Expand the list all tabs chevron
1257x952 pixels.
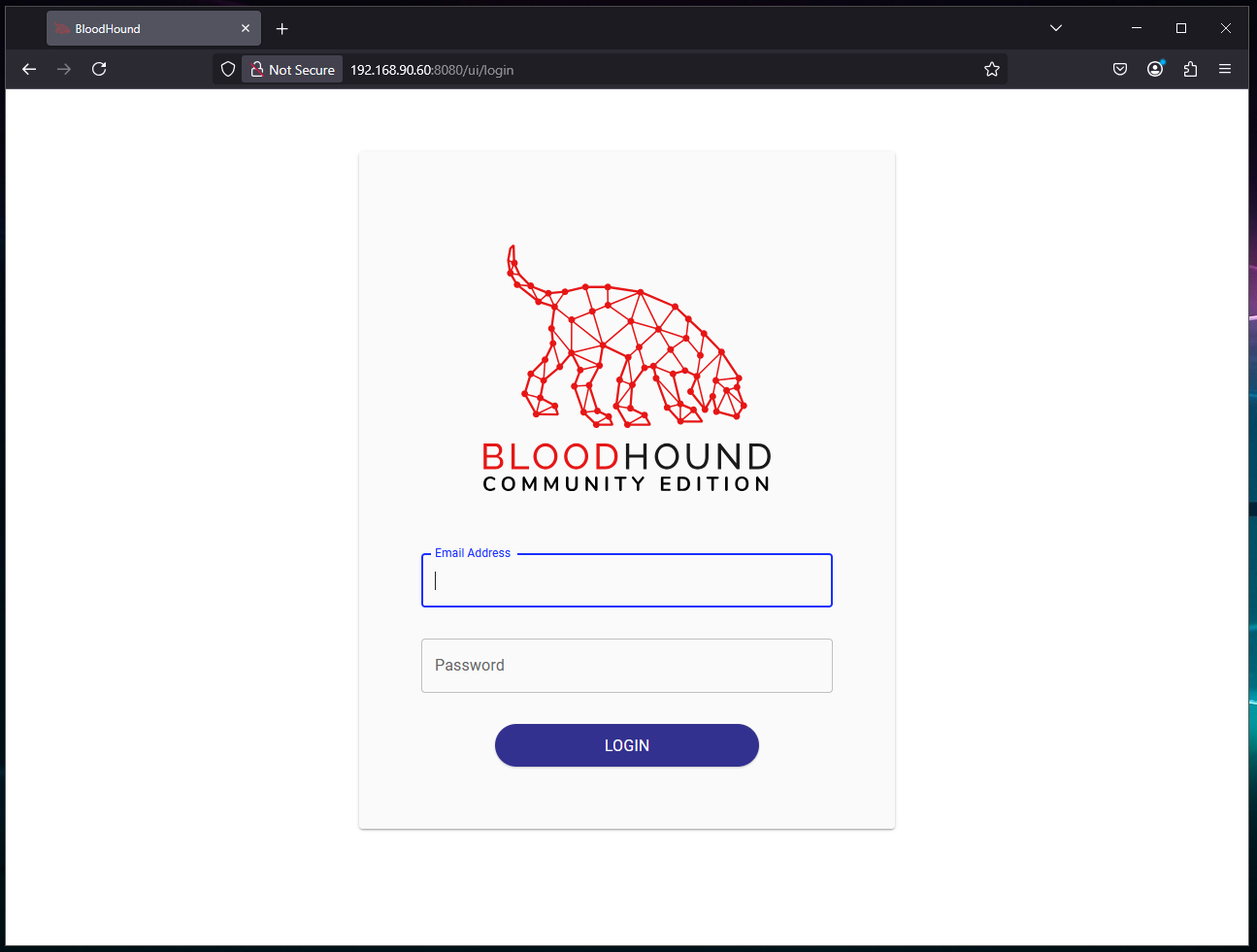[x=1056, y=28]
